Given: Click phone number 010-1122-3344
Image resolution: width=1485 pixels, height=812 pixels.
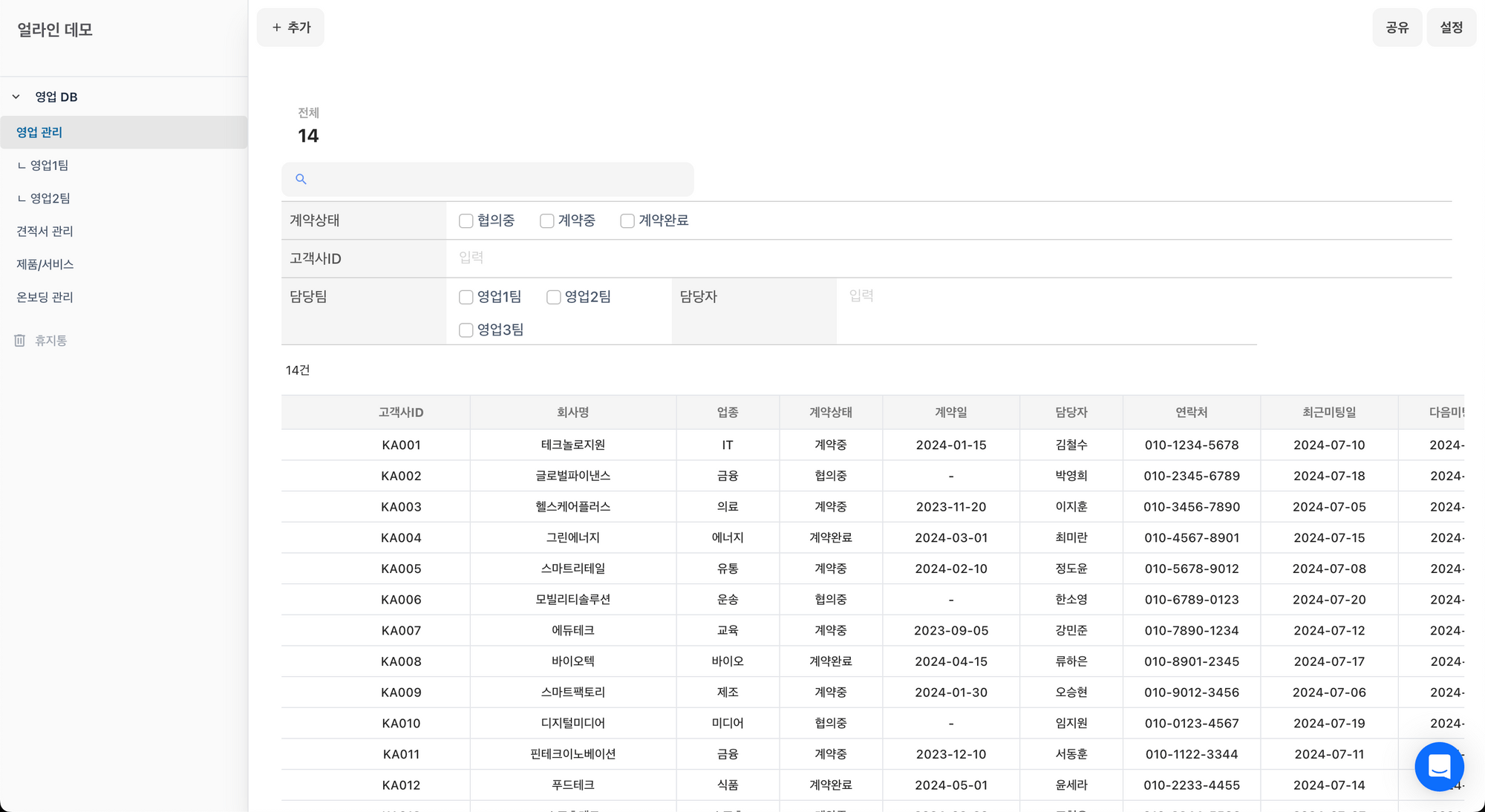Looking at the screenshot, I should 1191,754.
